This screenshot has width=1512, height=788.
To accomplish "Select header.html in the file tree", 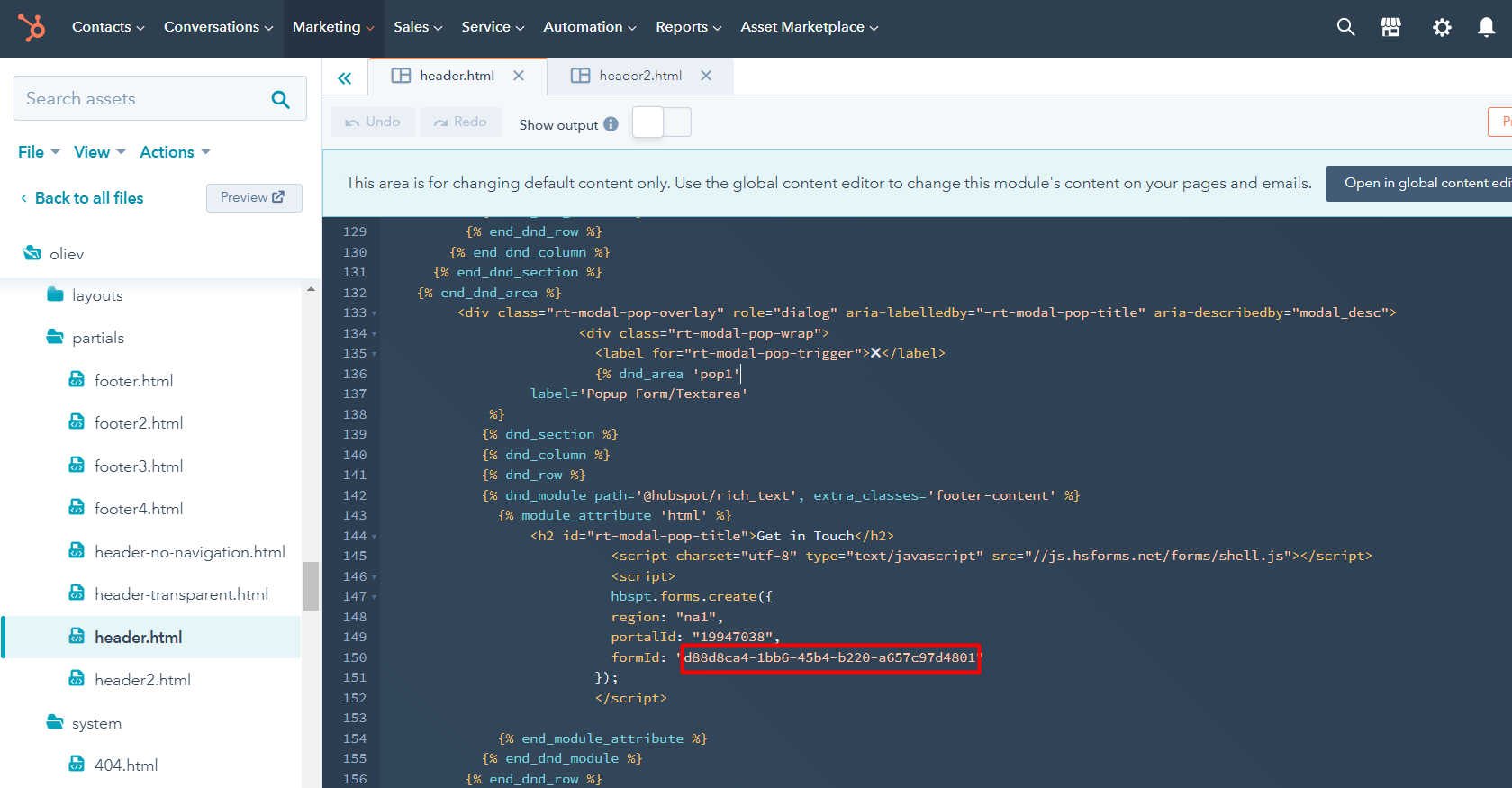I will pos(151,637).
